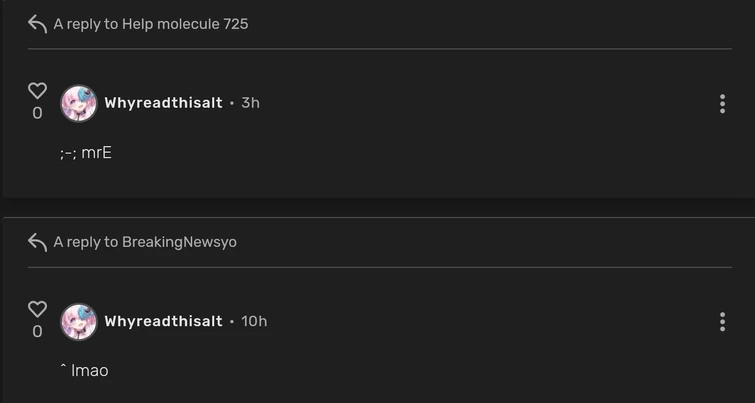The height and width of the screenshot is (403, 755).
Task: Open the avatar on the 10h comment
Action: (79, 321)
